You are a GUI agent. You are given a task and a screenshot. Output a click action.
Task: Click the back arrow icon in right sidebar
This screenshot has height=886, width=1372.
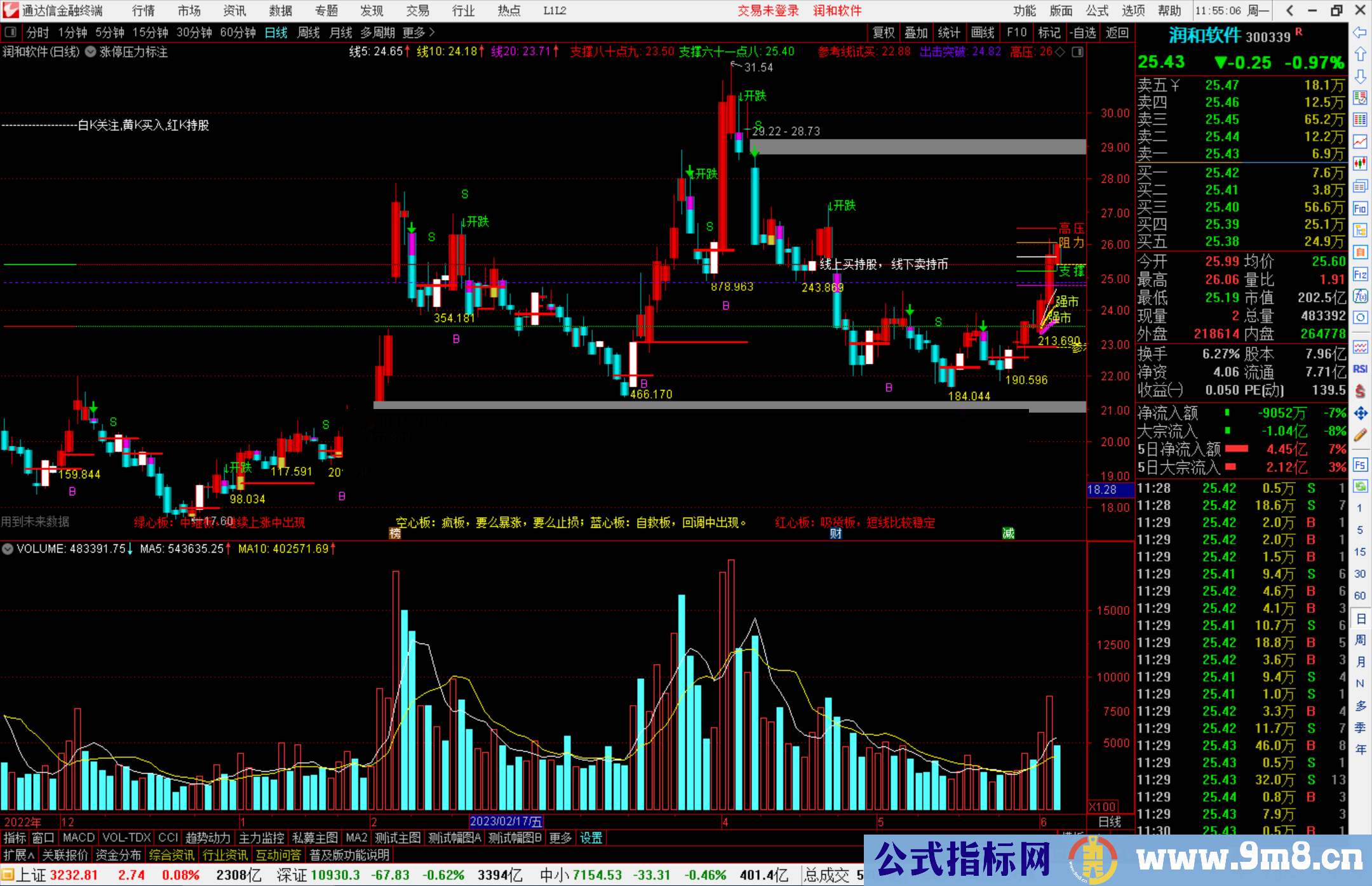pos(1360,32)
